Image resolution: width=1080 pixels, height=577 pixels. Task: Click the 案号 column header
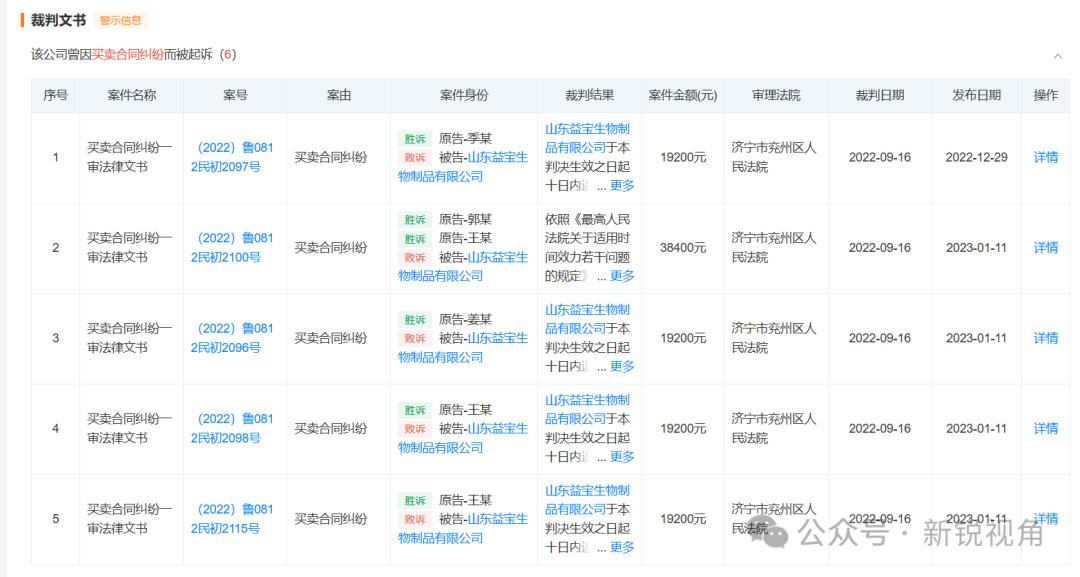(x=235, y=96)
